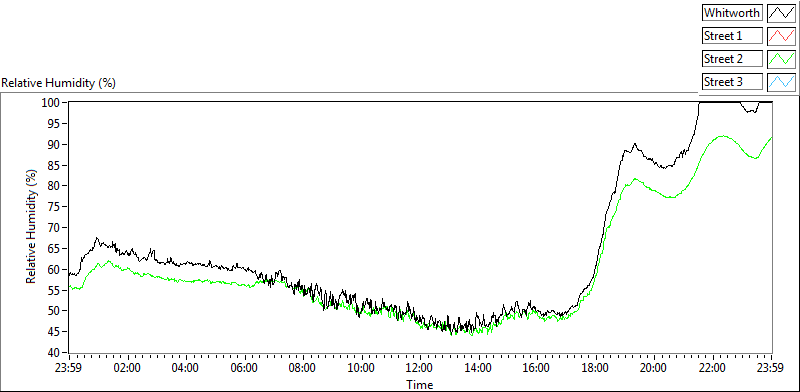Click the 45 value on humidity axis

(55, 332)
